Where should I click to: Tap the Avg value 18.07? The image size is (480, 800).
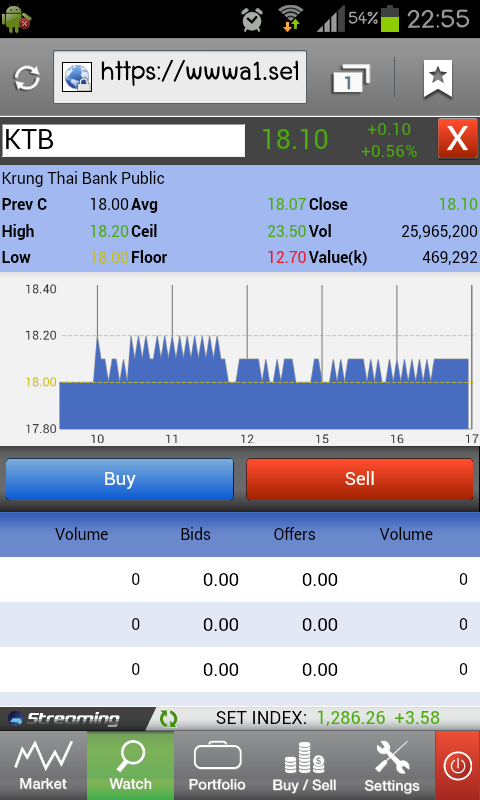point(287,205)
